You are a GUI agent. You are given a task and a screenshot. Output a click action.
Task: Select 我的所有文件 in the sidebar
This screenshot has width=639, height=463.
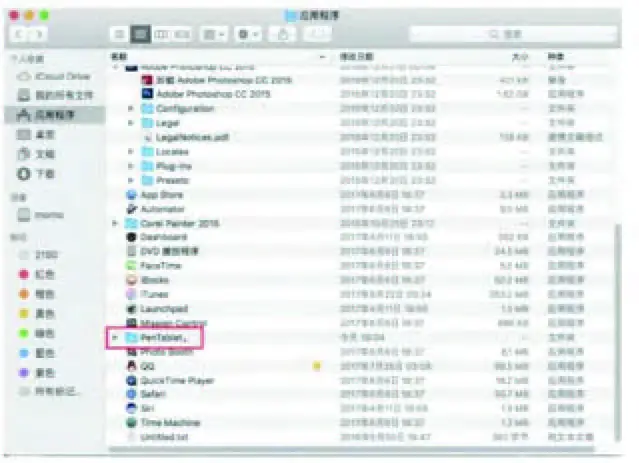click(55, 95)
